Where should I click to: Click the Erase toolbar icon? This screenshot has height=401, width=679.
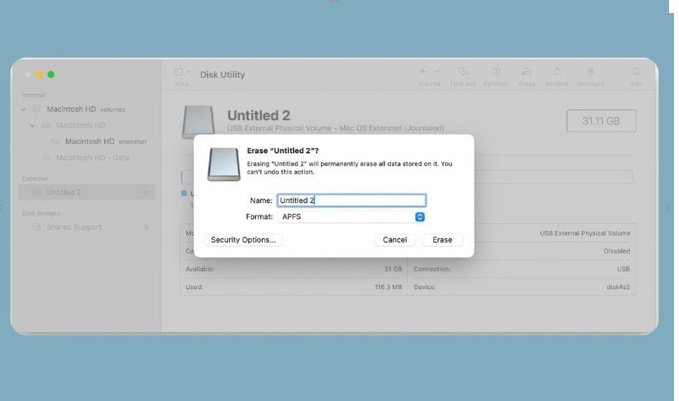[526, 74]
